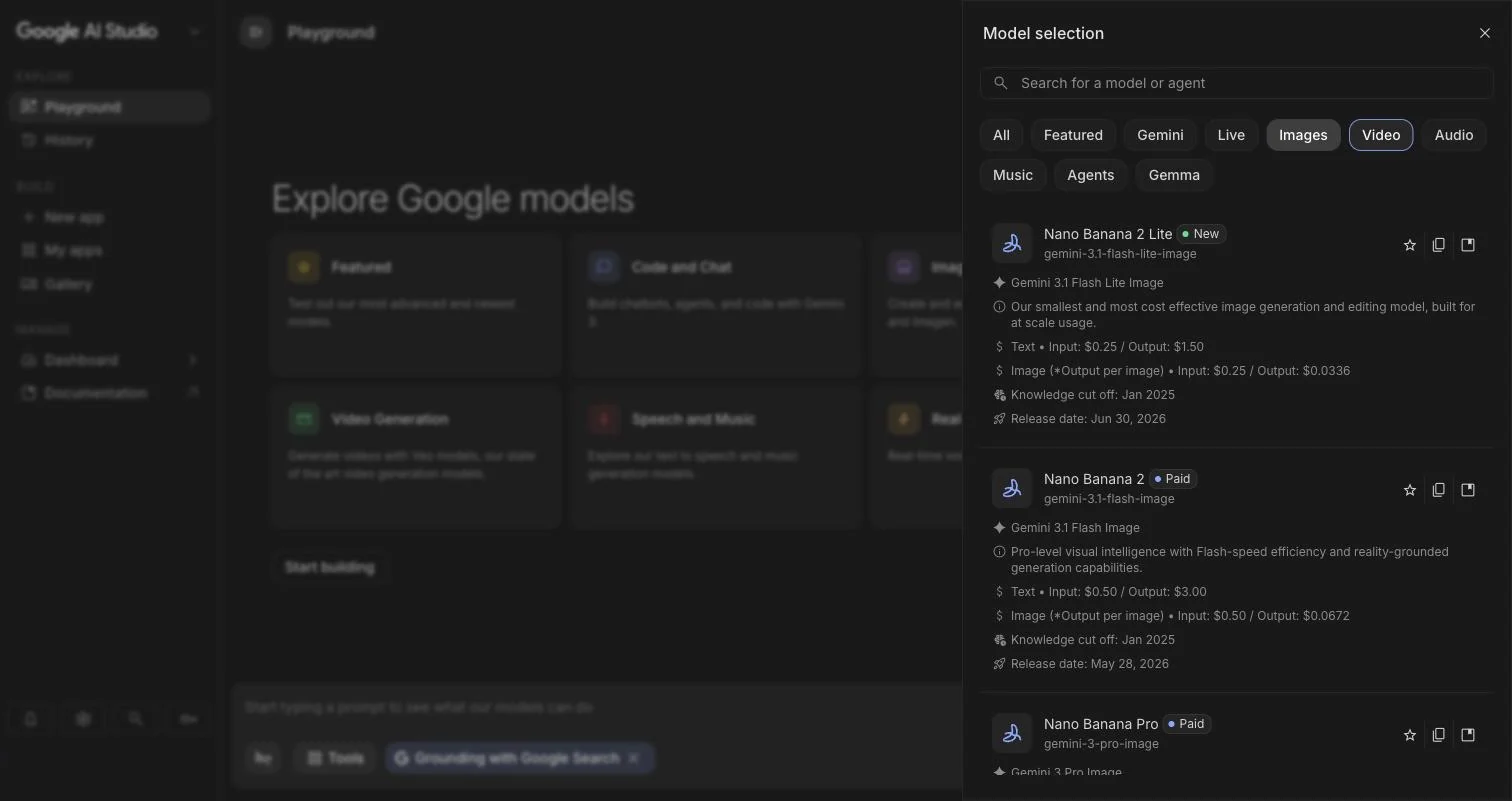Click the model search field

1236,83
